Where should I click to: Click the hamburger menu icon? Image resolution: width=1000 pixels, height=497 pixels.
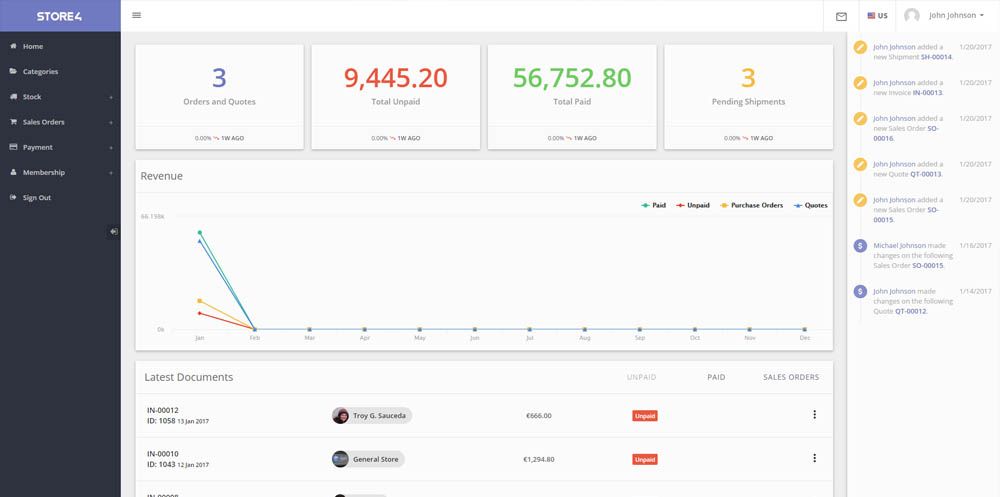tap(136, 15)
